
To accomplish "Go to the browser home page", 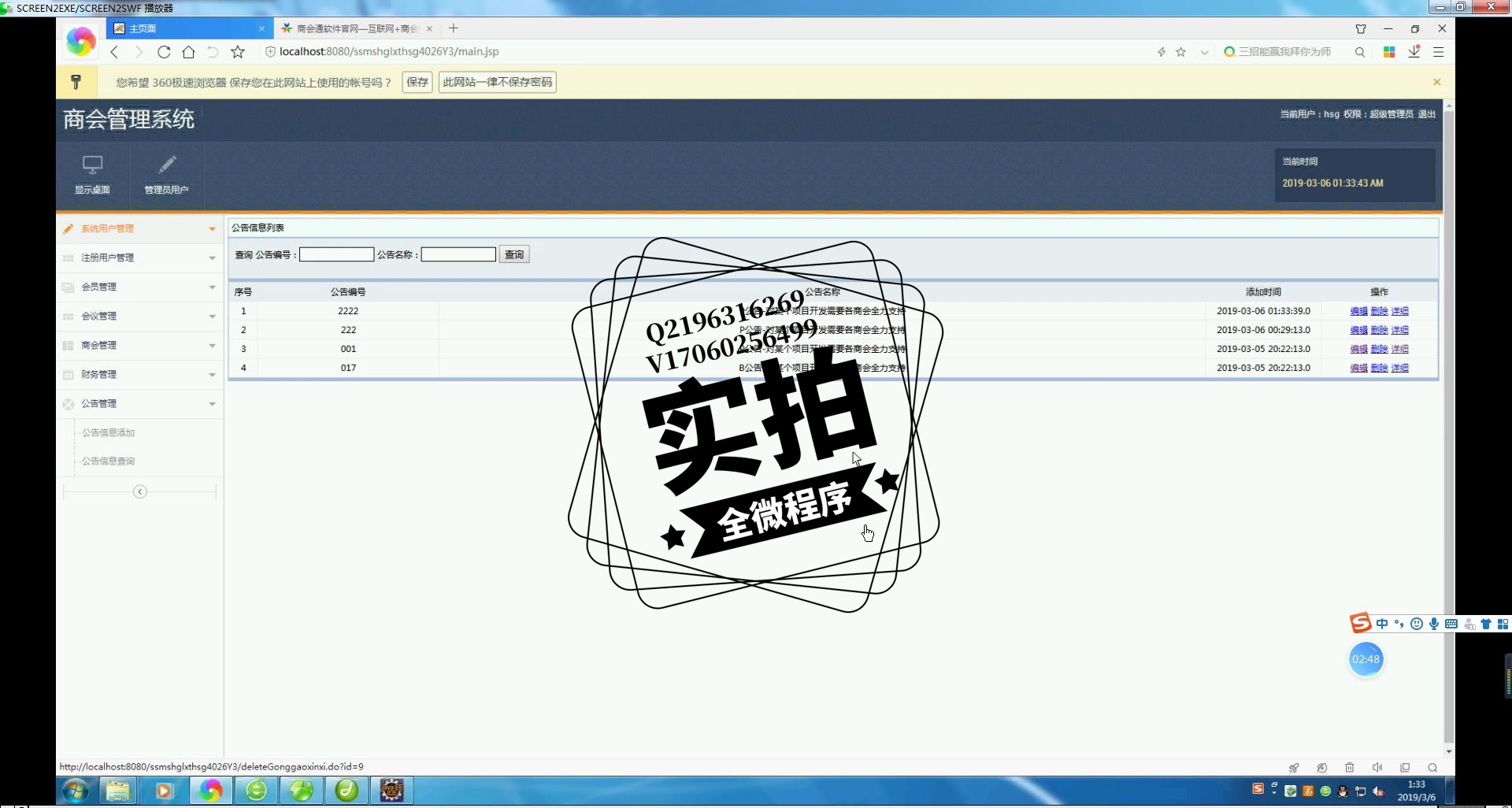I will (x=188, y=52).
